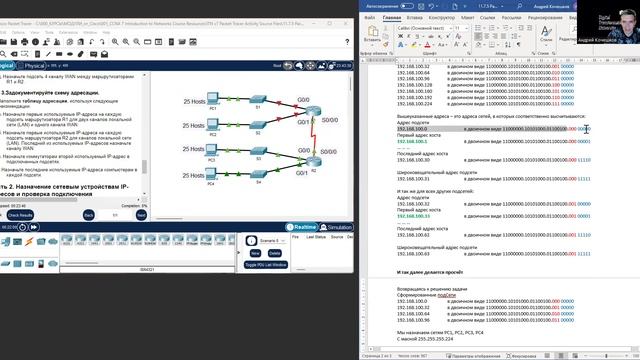Apply italic formatting in Word
640x360 pixels.
click(409, 36)
